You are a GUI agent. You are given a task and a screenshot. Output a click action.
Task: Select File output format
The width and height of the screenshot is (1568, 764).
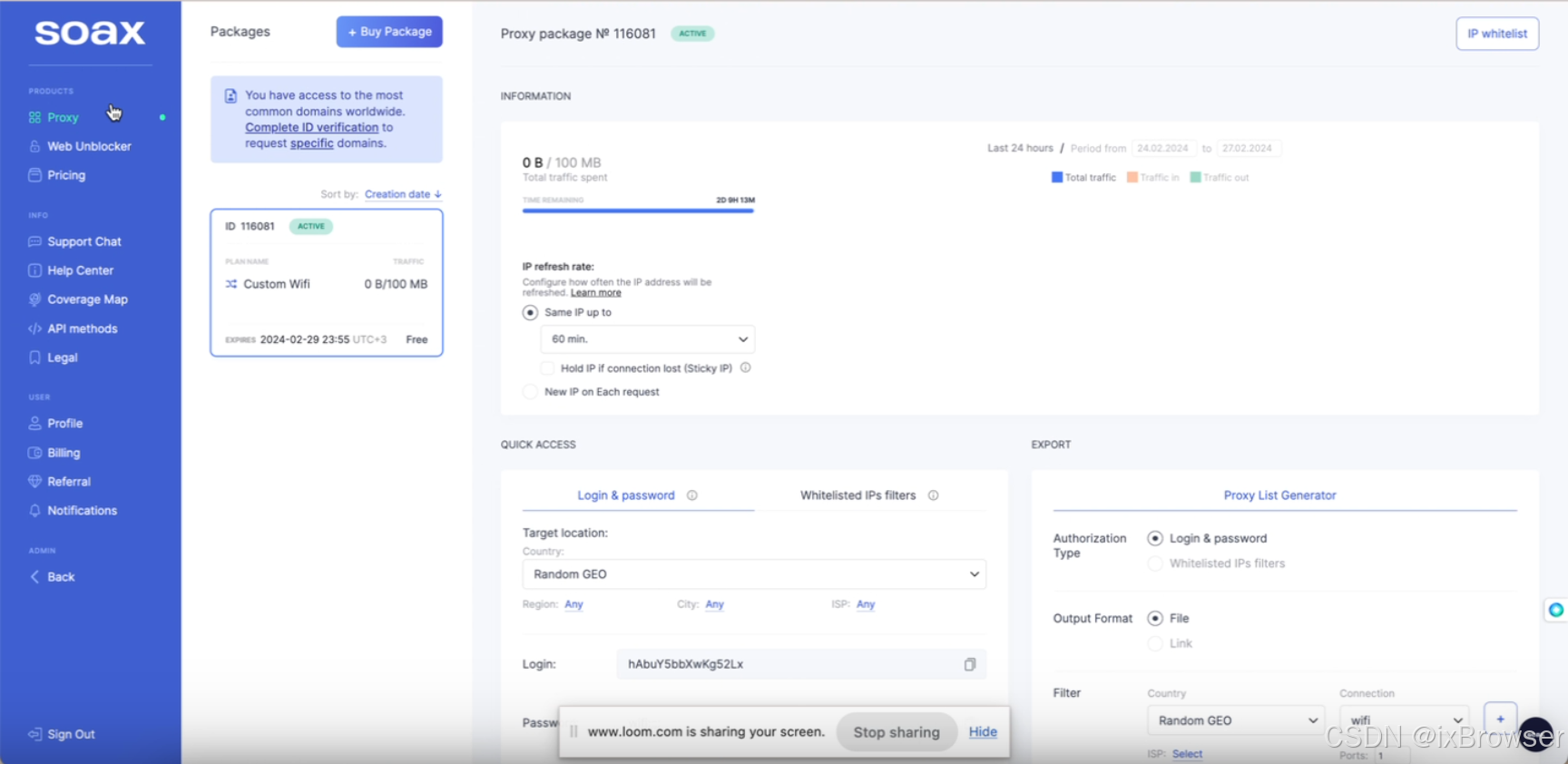click(1155, 618)
